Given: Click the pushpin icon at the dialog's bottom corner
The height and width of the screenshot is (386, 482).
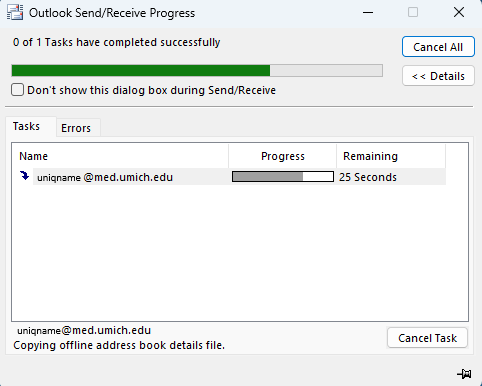Looking at the screenshot, I should [464, 374].
